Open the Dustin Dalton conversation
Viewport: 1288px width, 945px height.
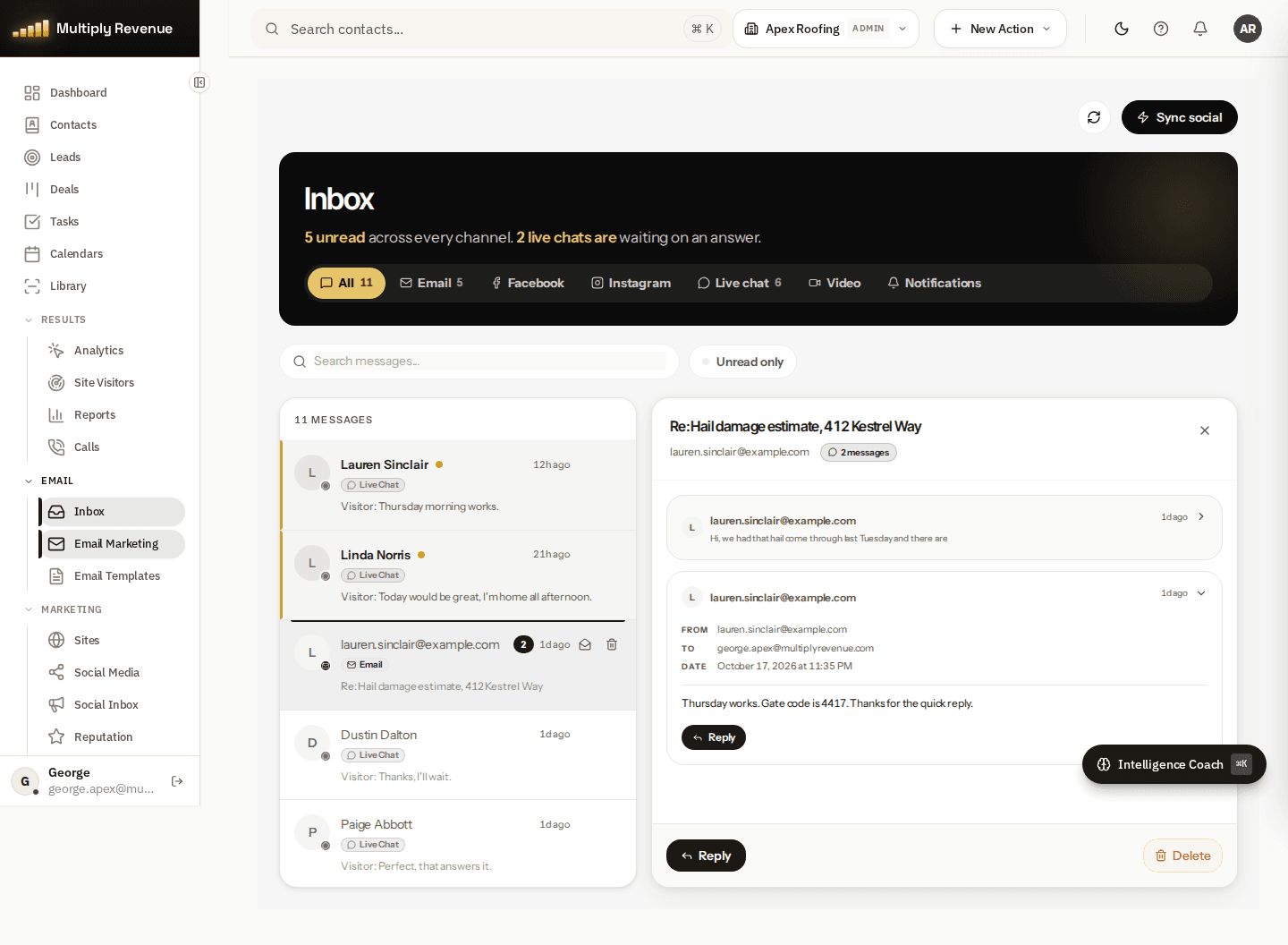point(458,755)
